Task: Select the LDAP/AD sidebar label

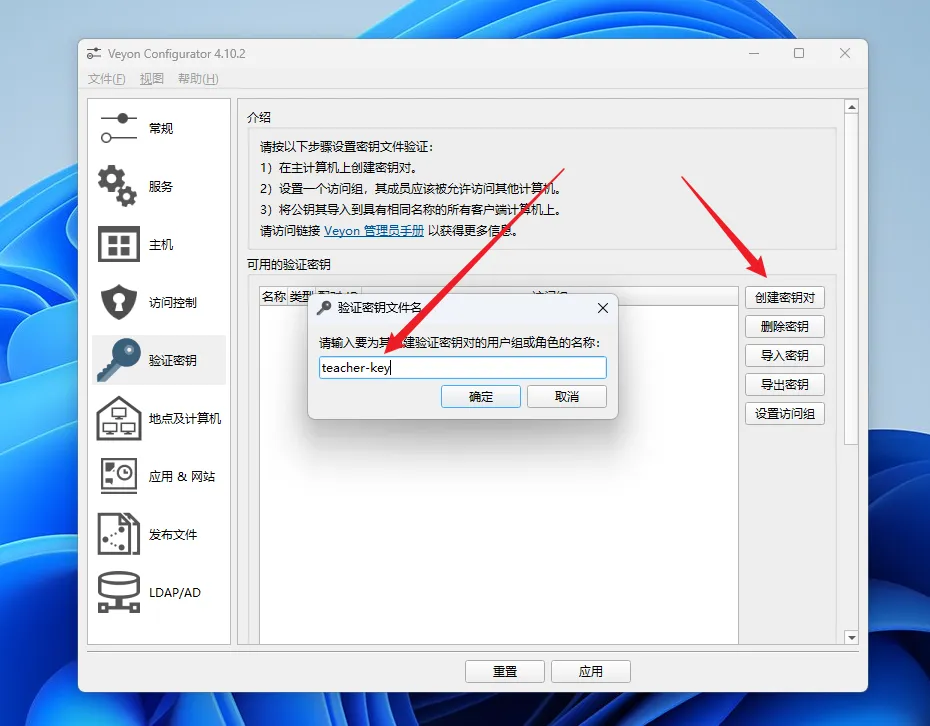Action: tap(175, 593)
